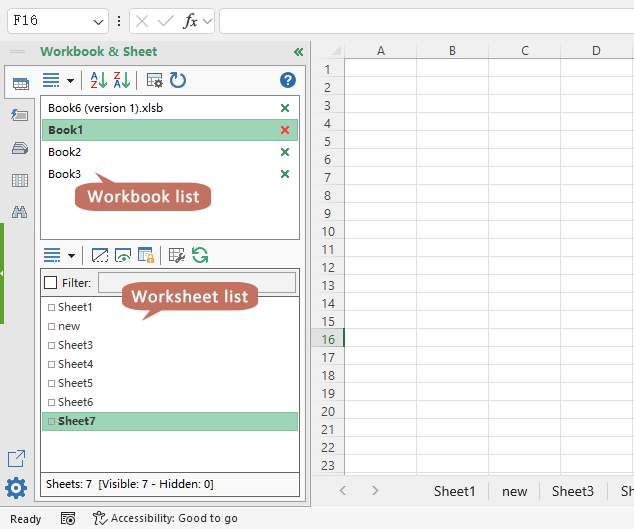Select Book6 (version 1).xlsb in workbook list
Screen dimensions: 634x529
(x=170, y=108)
